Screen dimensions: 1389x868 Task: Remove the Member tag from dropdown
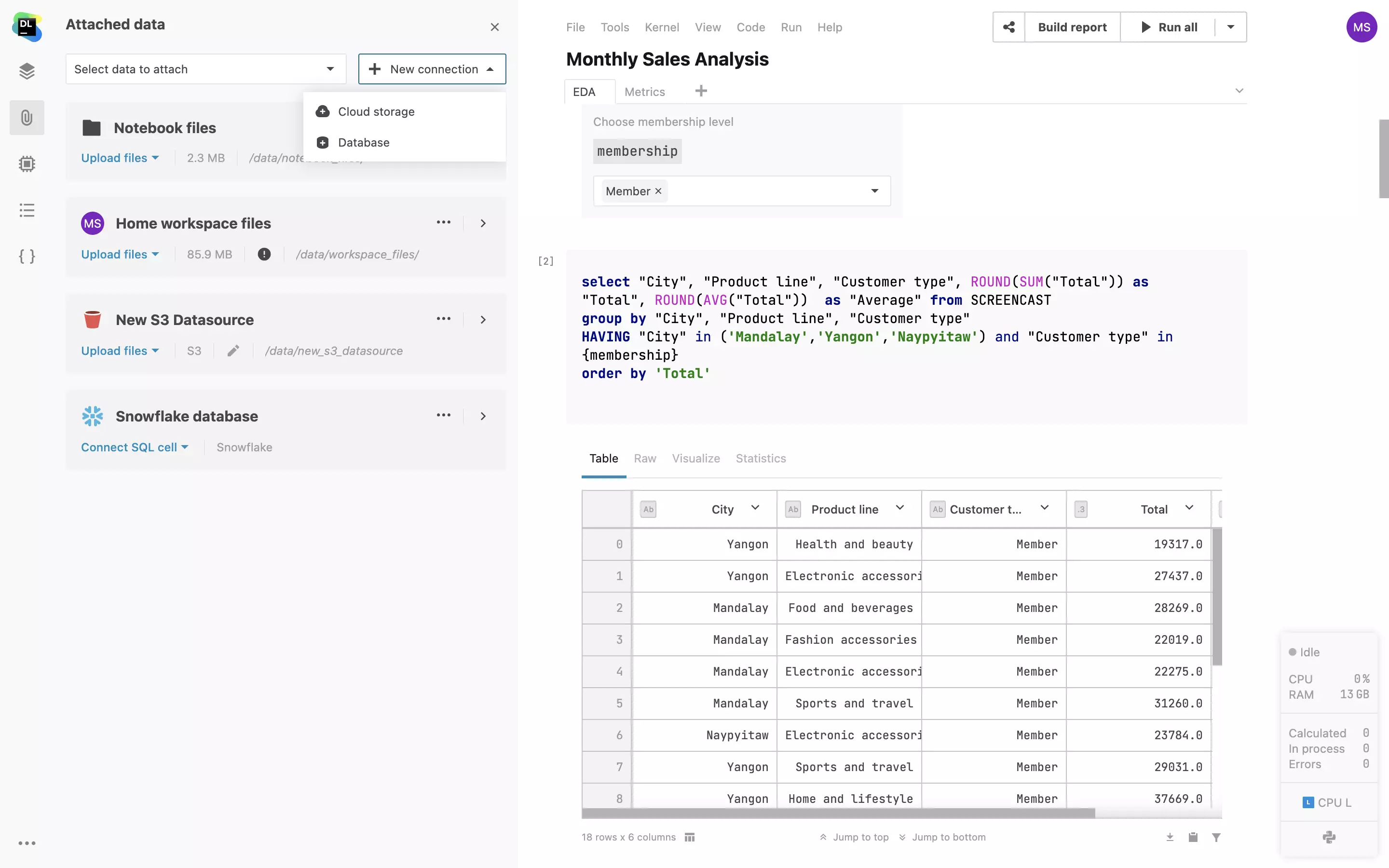coord(658,191)
